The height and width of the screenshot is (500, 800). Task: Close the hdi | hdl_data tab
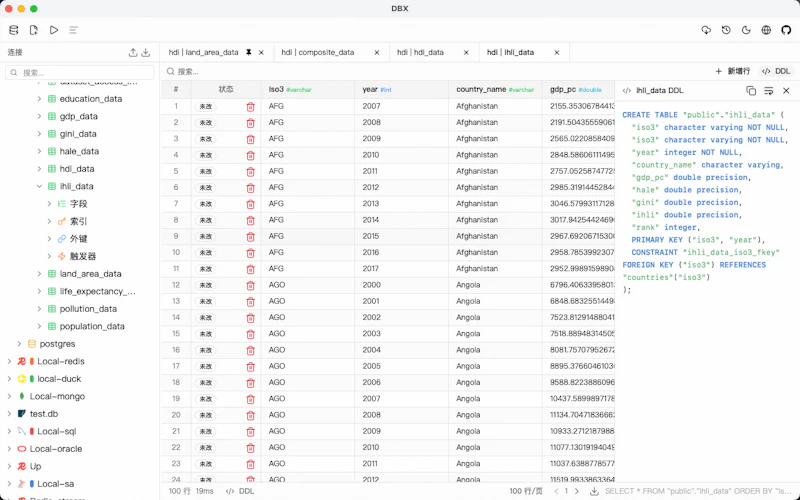pos(466,52)
